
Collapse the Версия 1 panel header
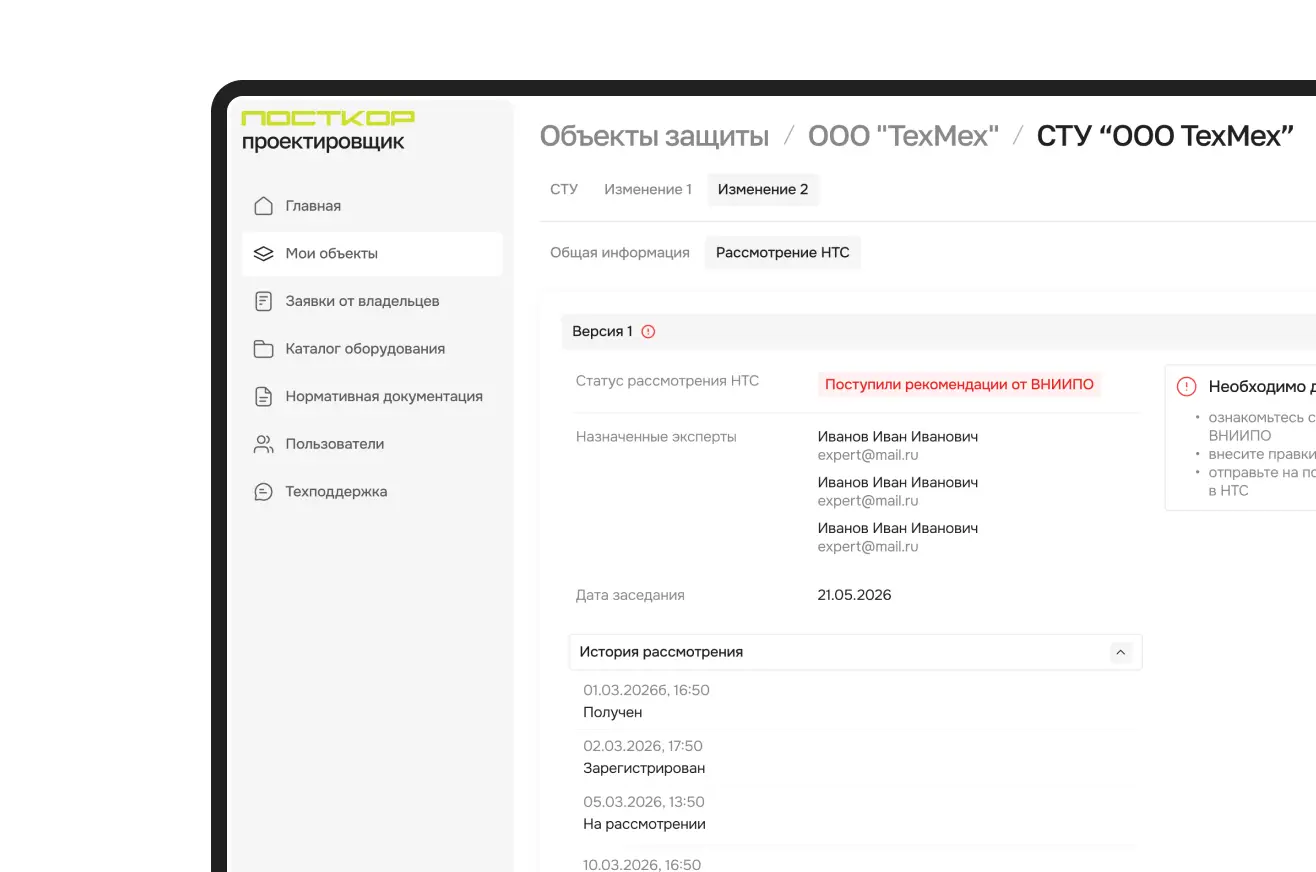point(938,332)
